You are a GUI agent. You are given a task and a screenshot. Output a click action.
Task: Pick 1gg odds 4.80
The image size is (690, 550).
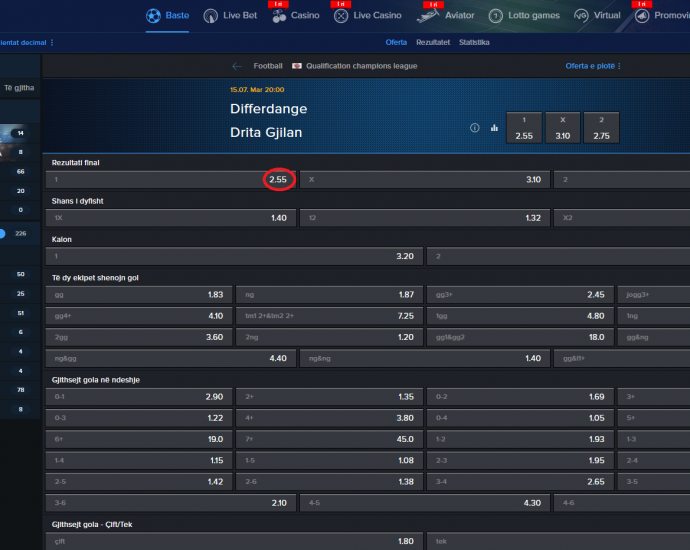[520, 316]
